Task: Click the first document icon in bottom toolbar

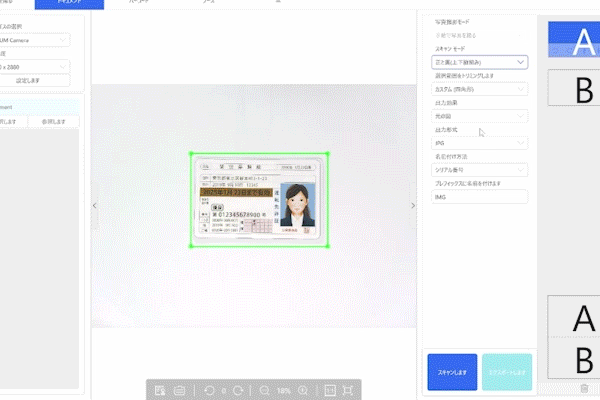Action: point(160,389)
